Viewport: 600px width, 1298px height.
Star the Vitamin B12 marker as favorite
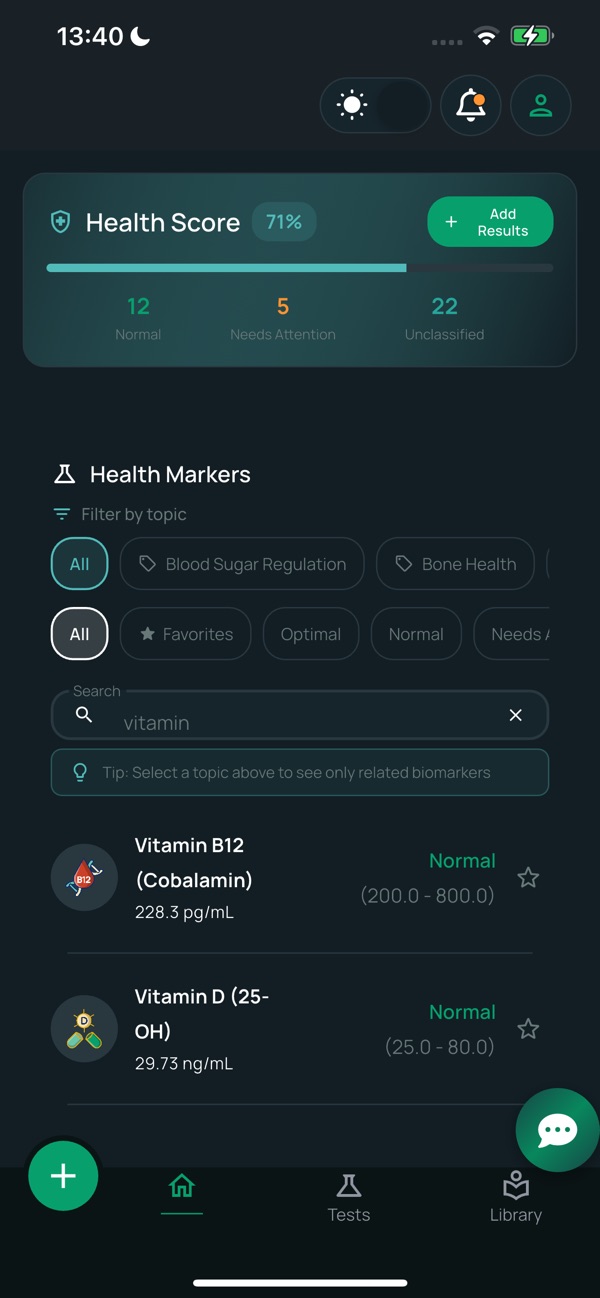pyautogui.click(x=528, y=877)
